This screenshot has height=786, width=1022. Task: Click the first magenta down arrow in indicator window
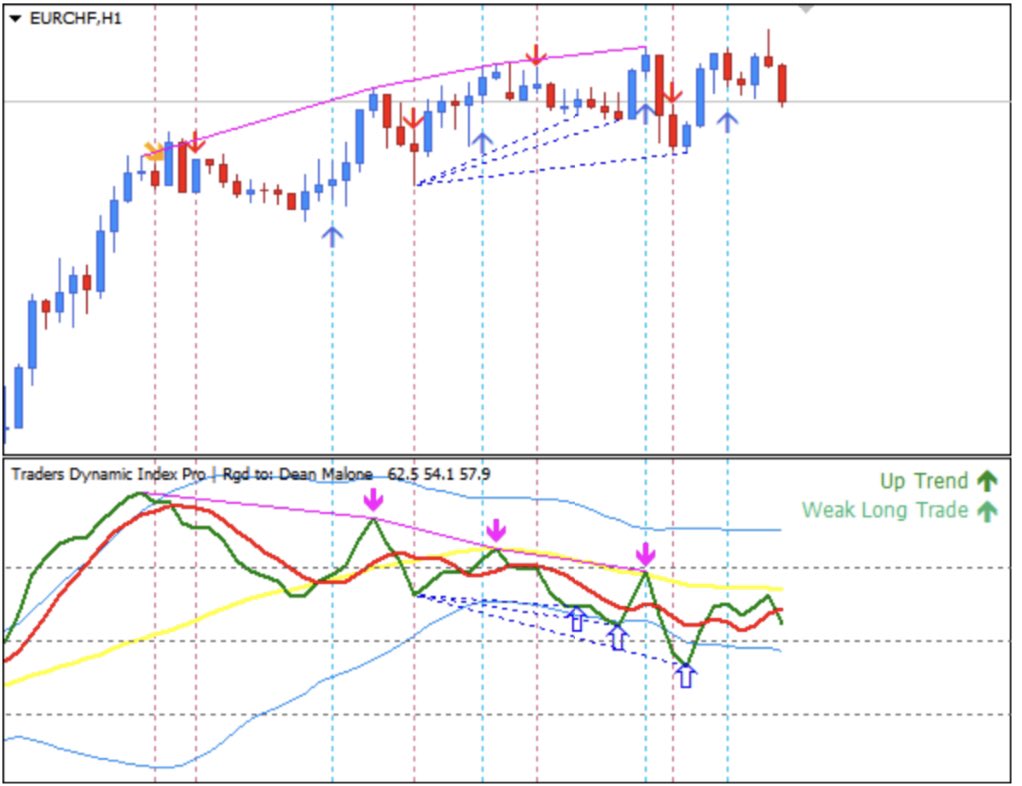pyautogui.click(x=373, y=499)
